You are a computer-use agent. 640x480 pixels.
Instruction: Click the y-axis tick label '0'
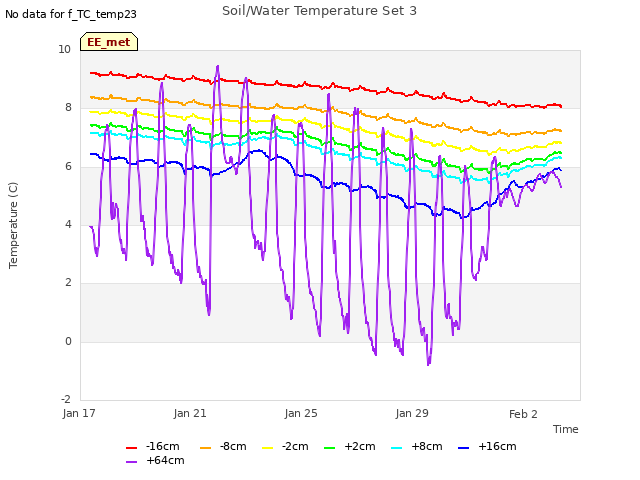[68, 341]
